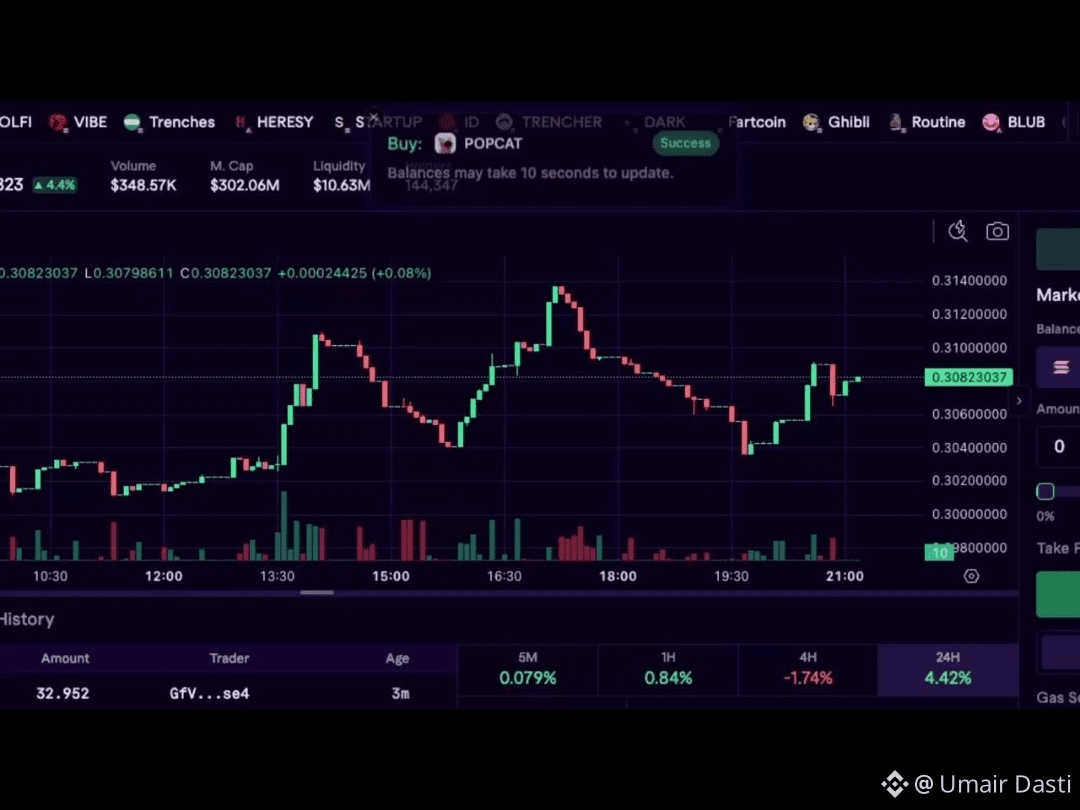Select the 24H performance interval

[948, 669]
